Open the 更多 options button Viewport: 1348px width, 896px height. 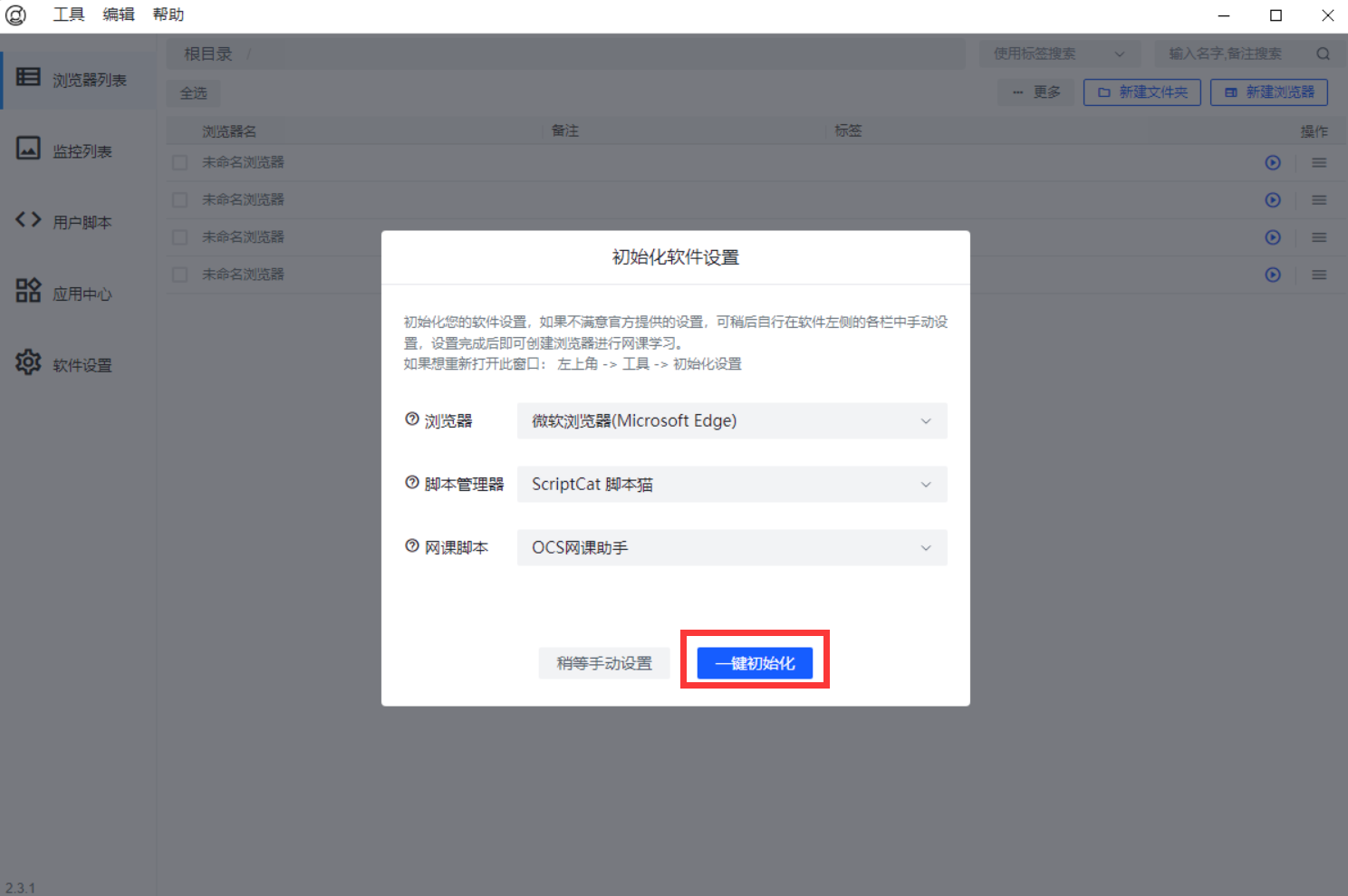(x=1036, y=92)
